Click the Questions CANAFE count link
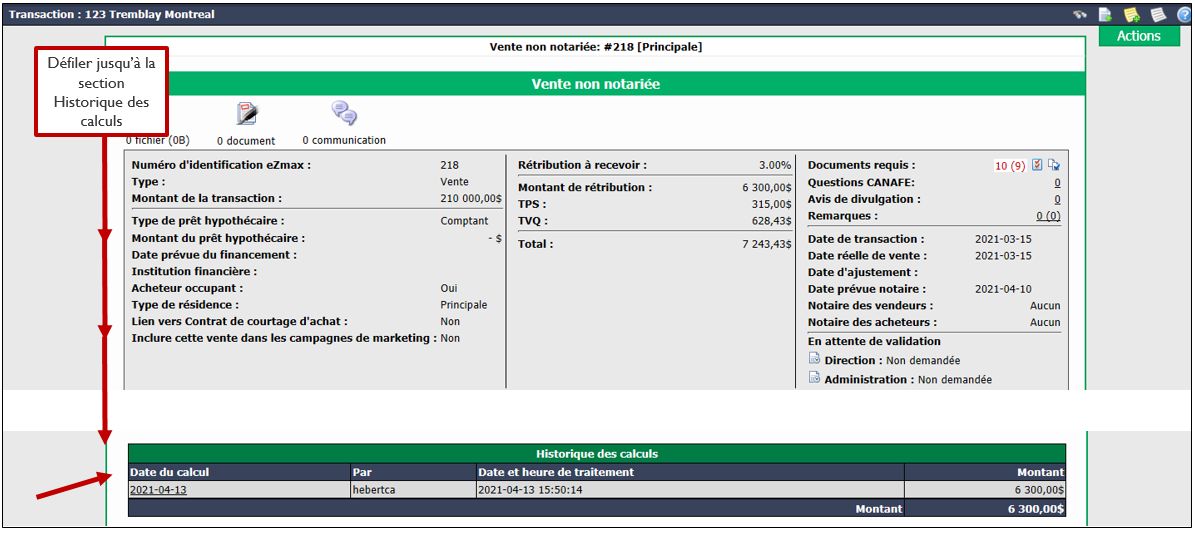Image resolution: width=1195 pixels, height=533 pixels. (x=1057, y=182)
